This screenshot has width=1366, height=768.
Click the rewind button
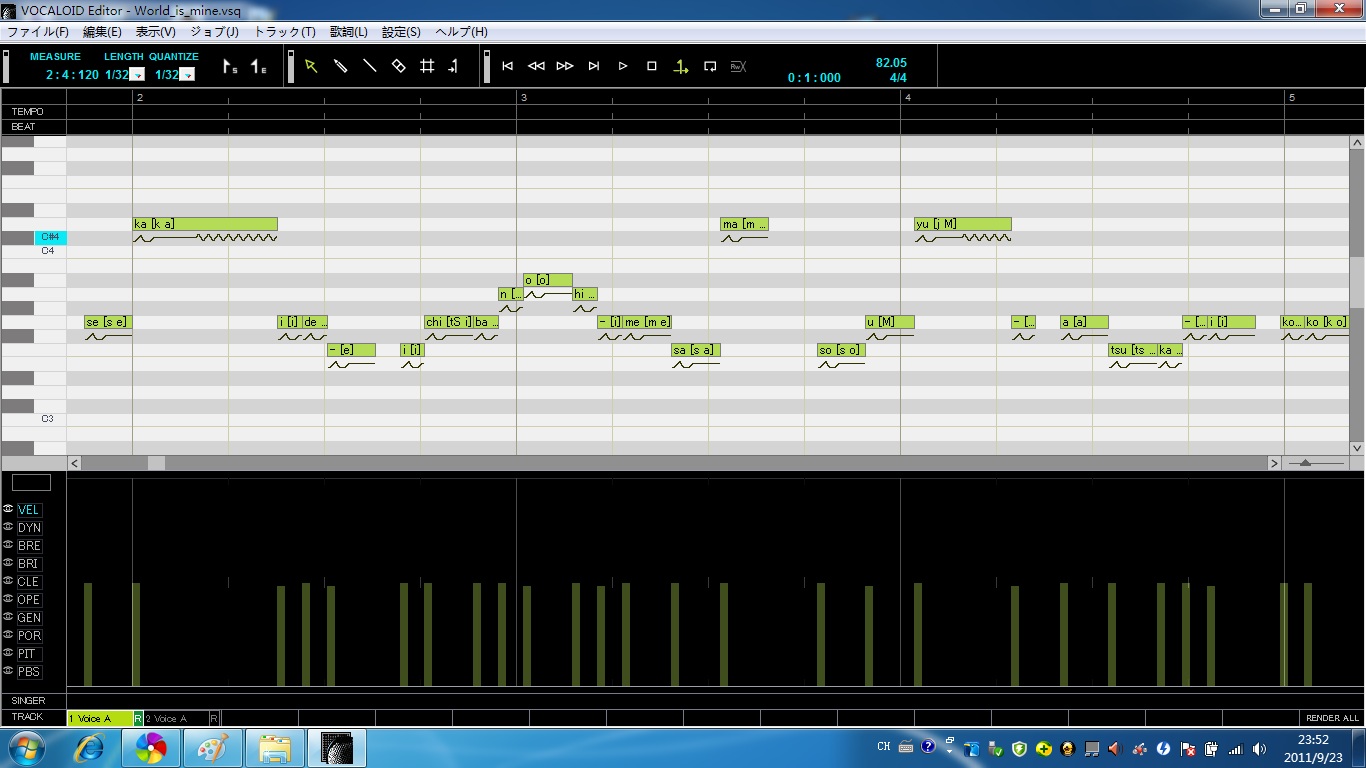[x=536, y=66]
